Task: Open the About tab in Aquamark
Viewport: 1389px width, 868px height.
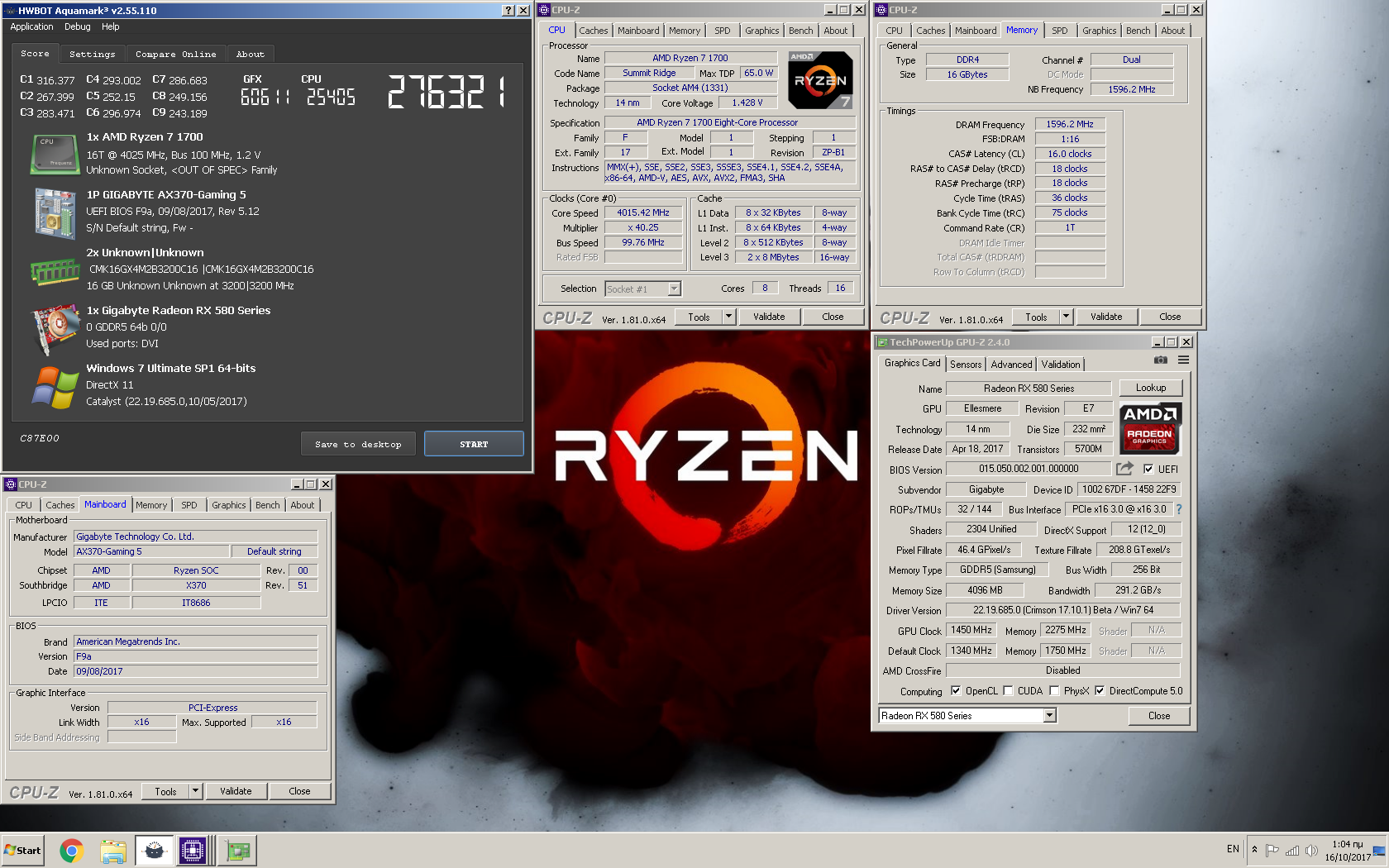Action: [251, 54]
